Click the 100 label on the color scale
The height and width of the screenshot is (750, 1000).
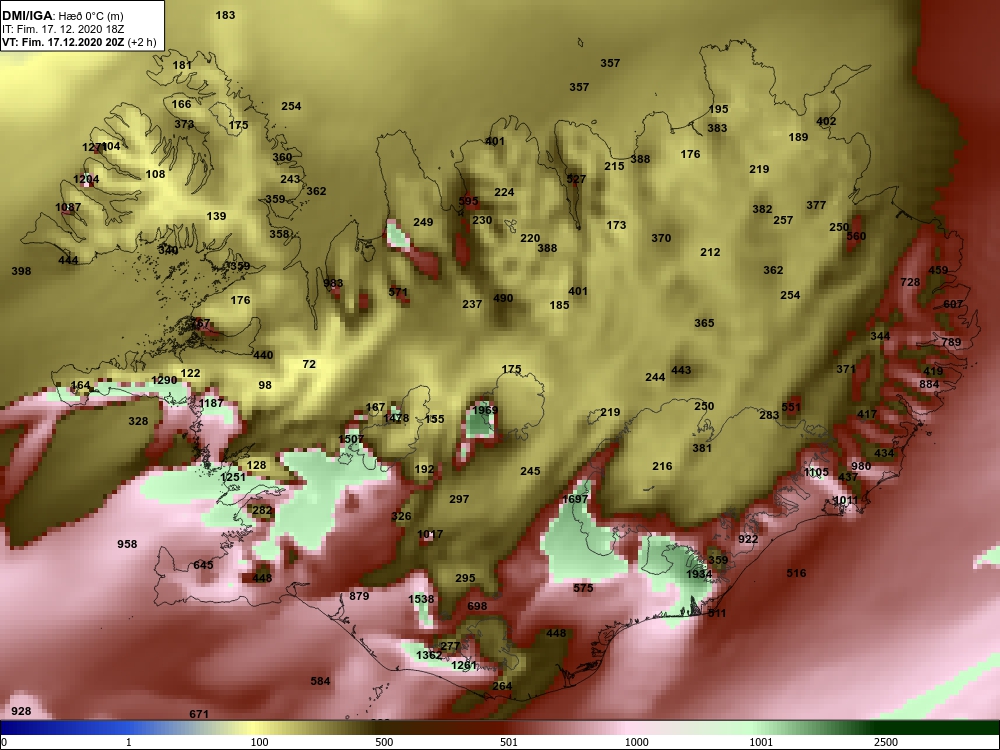[260, 742]
